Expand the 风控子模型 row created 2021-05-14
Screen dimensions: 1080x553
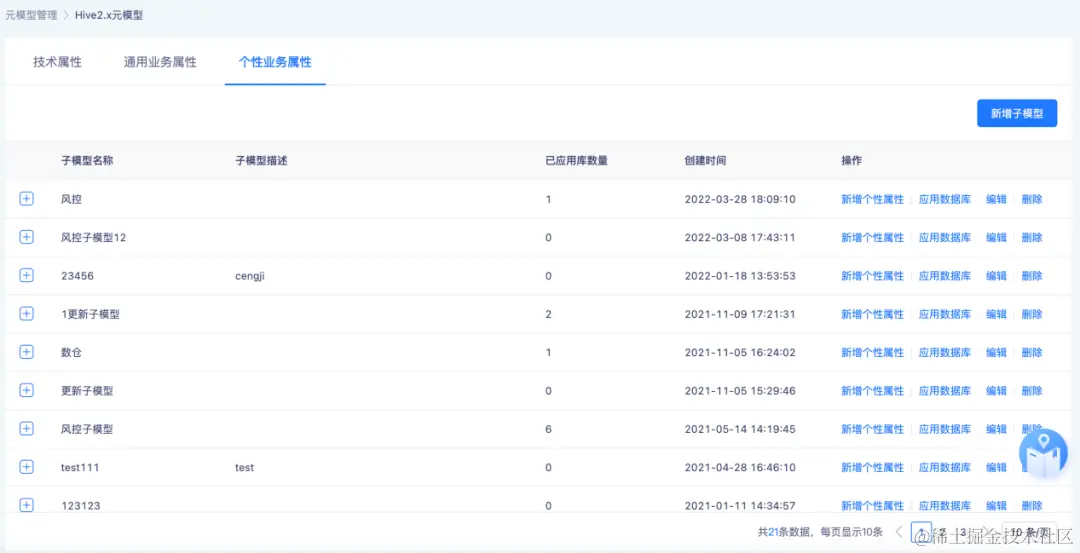coord(26,428)
